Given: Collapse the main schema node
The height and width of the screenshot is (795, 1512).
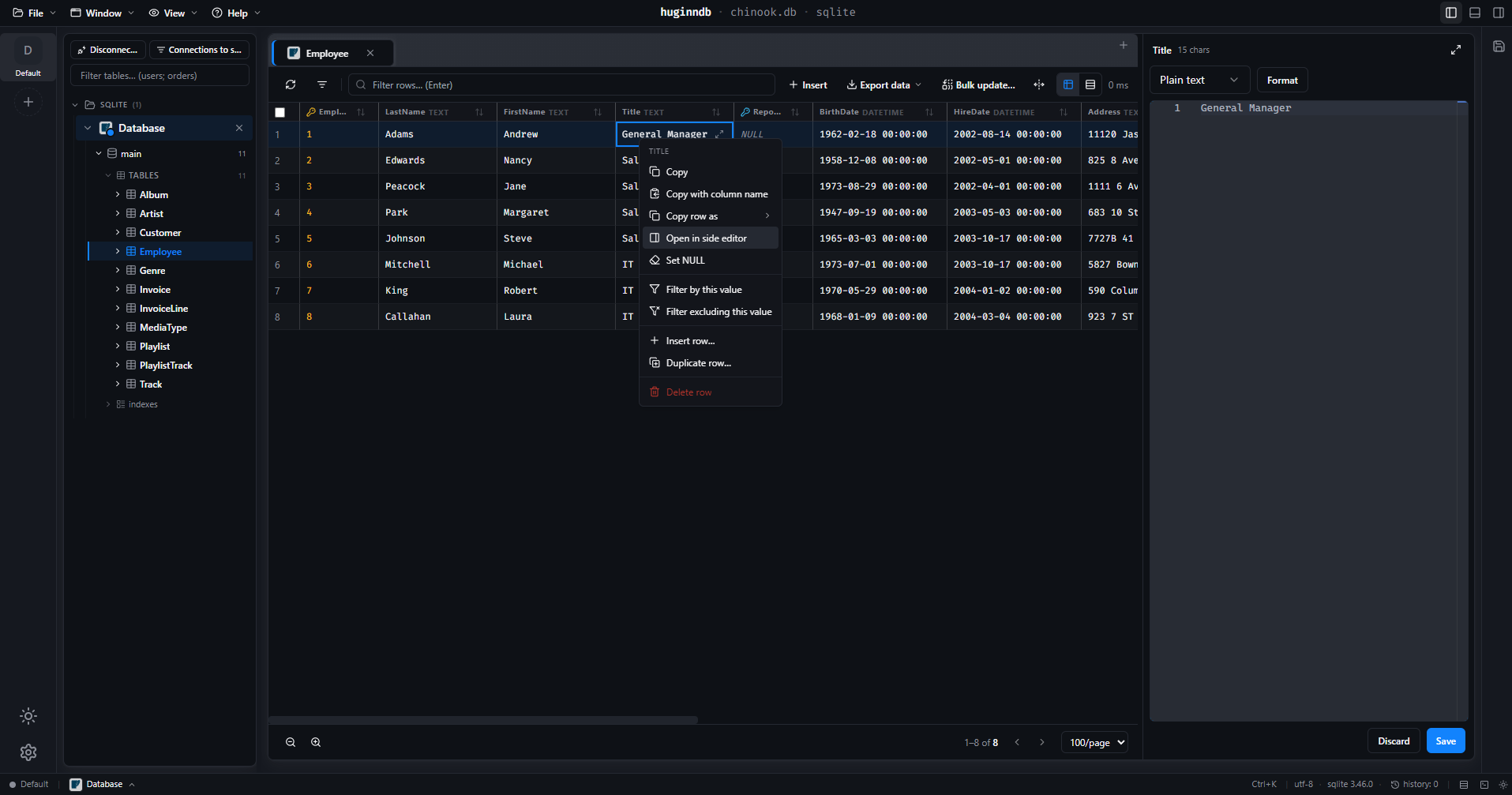Looking at the screenshot, I should [x=99, y=153].
